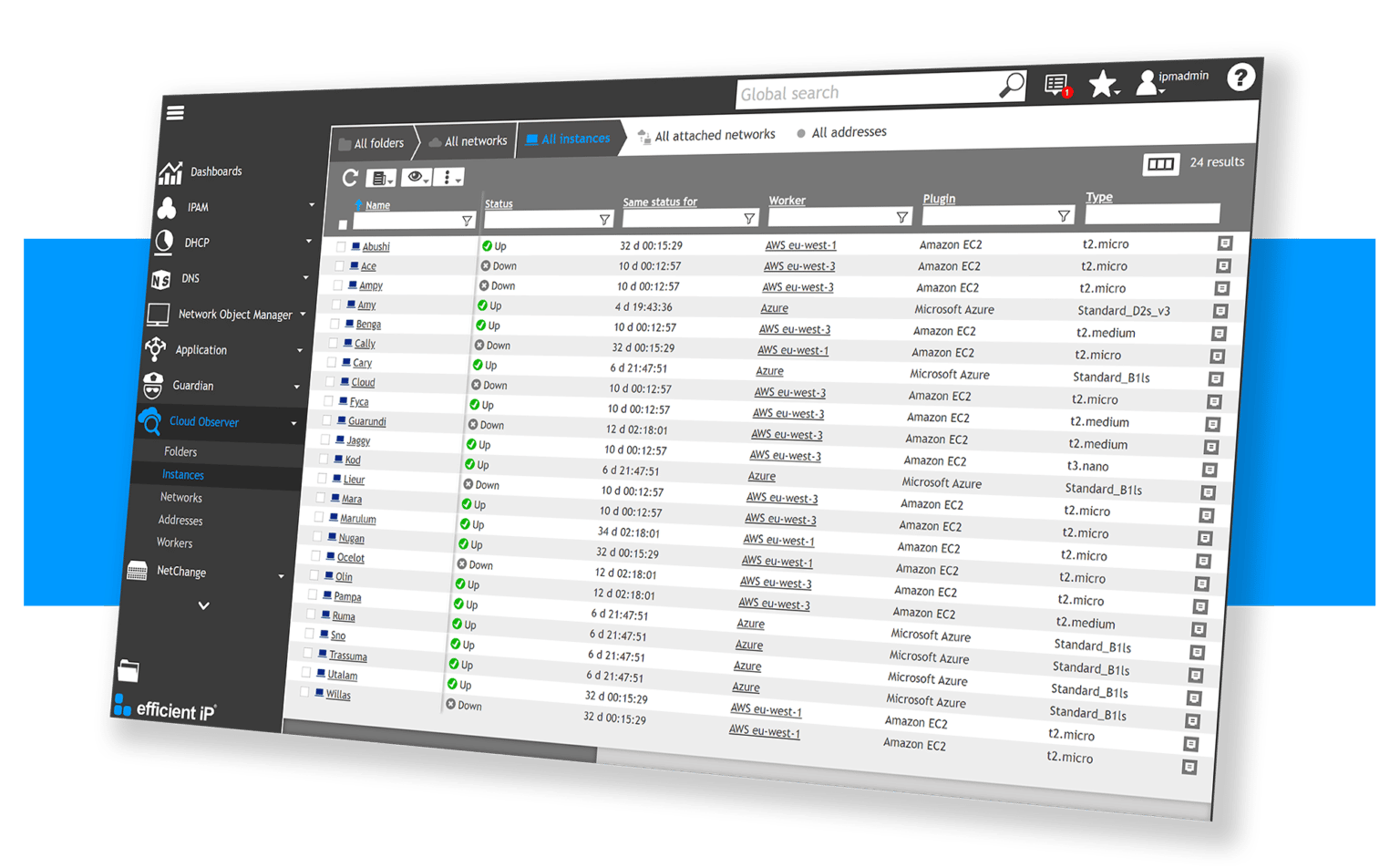Click the hamburger menu icon
1400x868 pixels.
coord(175,113)
